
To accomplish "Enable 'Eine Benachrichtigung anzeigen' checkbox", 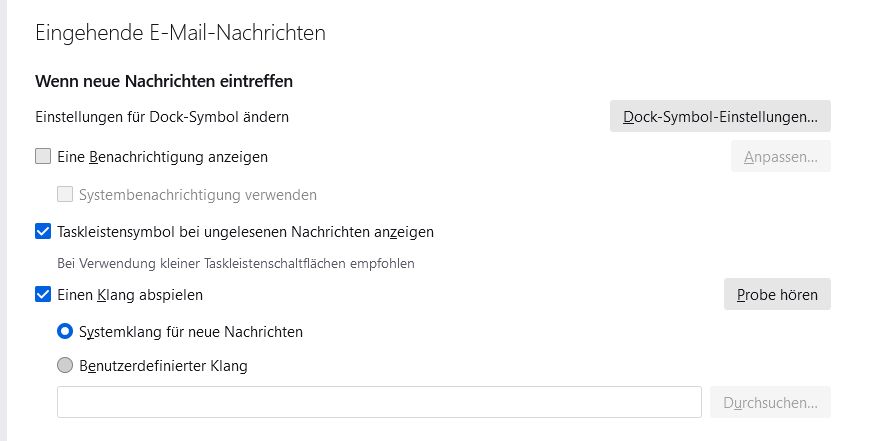I will tap(43, 156).
